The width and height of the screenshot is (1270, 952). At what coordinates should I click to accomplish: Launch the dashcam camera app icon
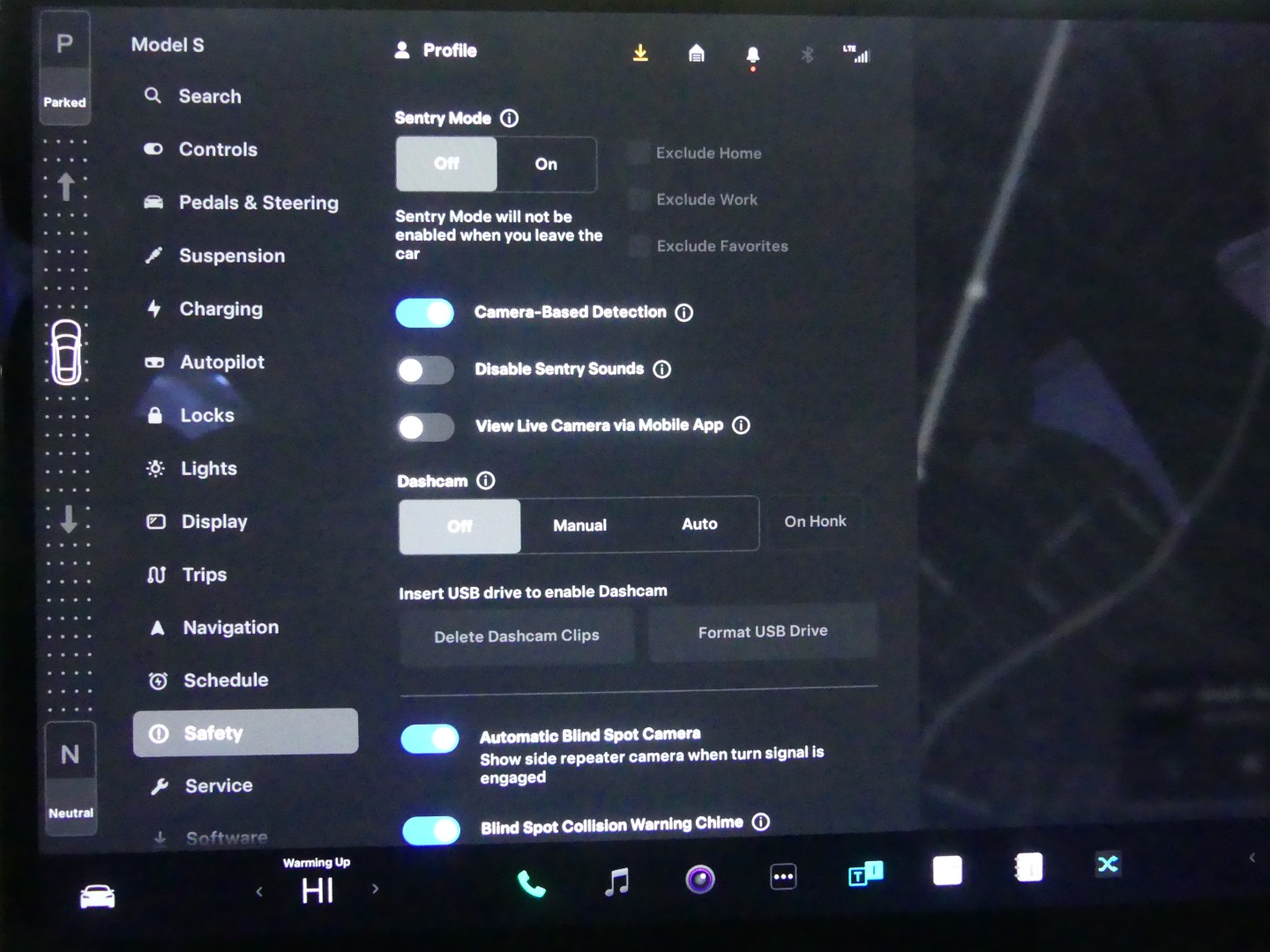(x=700, y=879)
